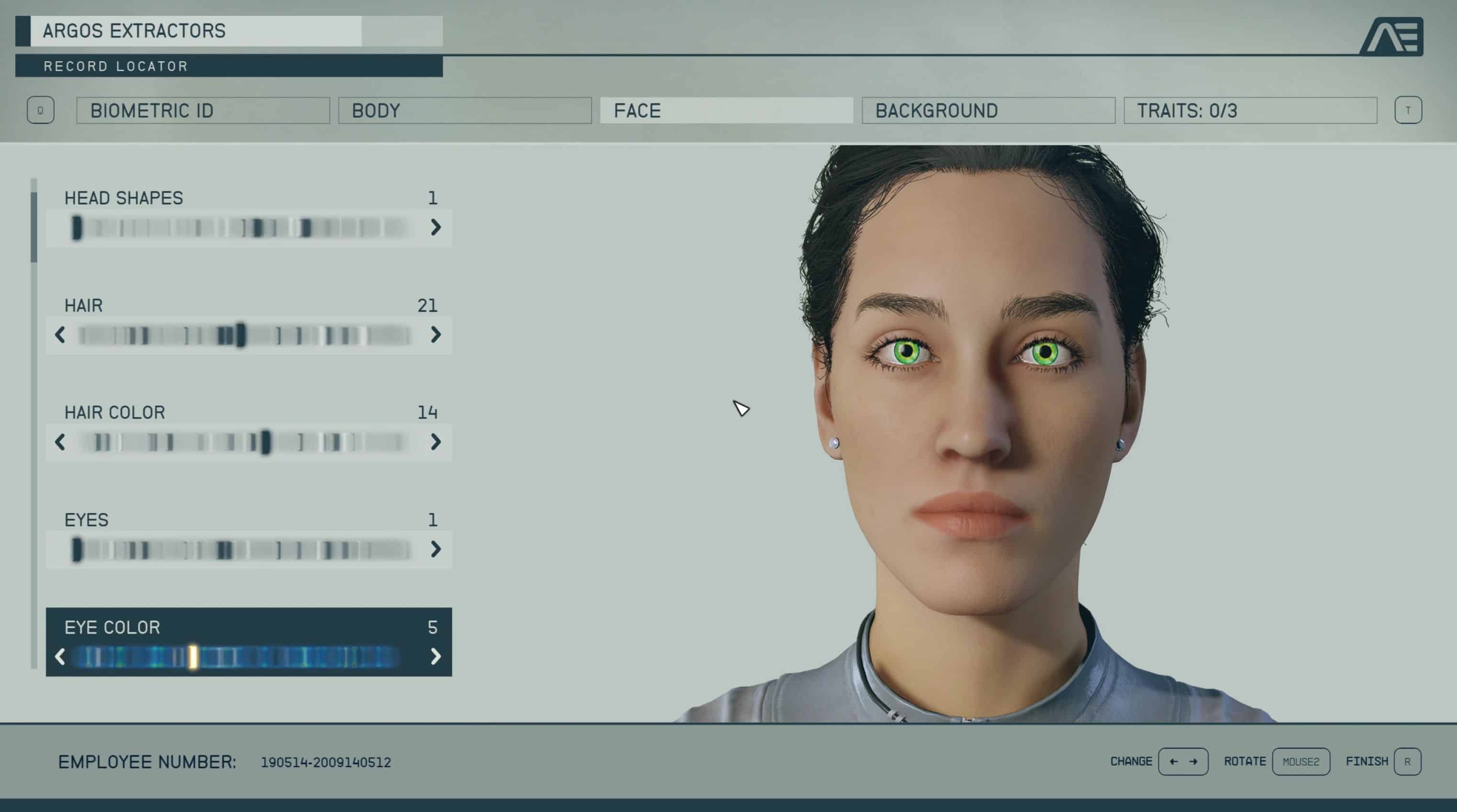Image resolution: width=1457 pixels, height=812 pixels.
Task: Advance Head Shapes with right arrow
Action: tap(435, 227)
